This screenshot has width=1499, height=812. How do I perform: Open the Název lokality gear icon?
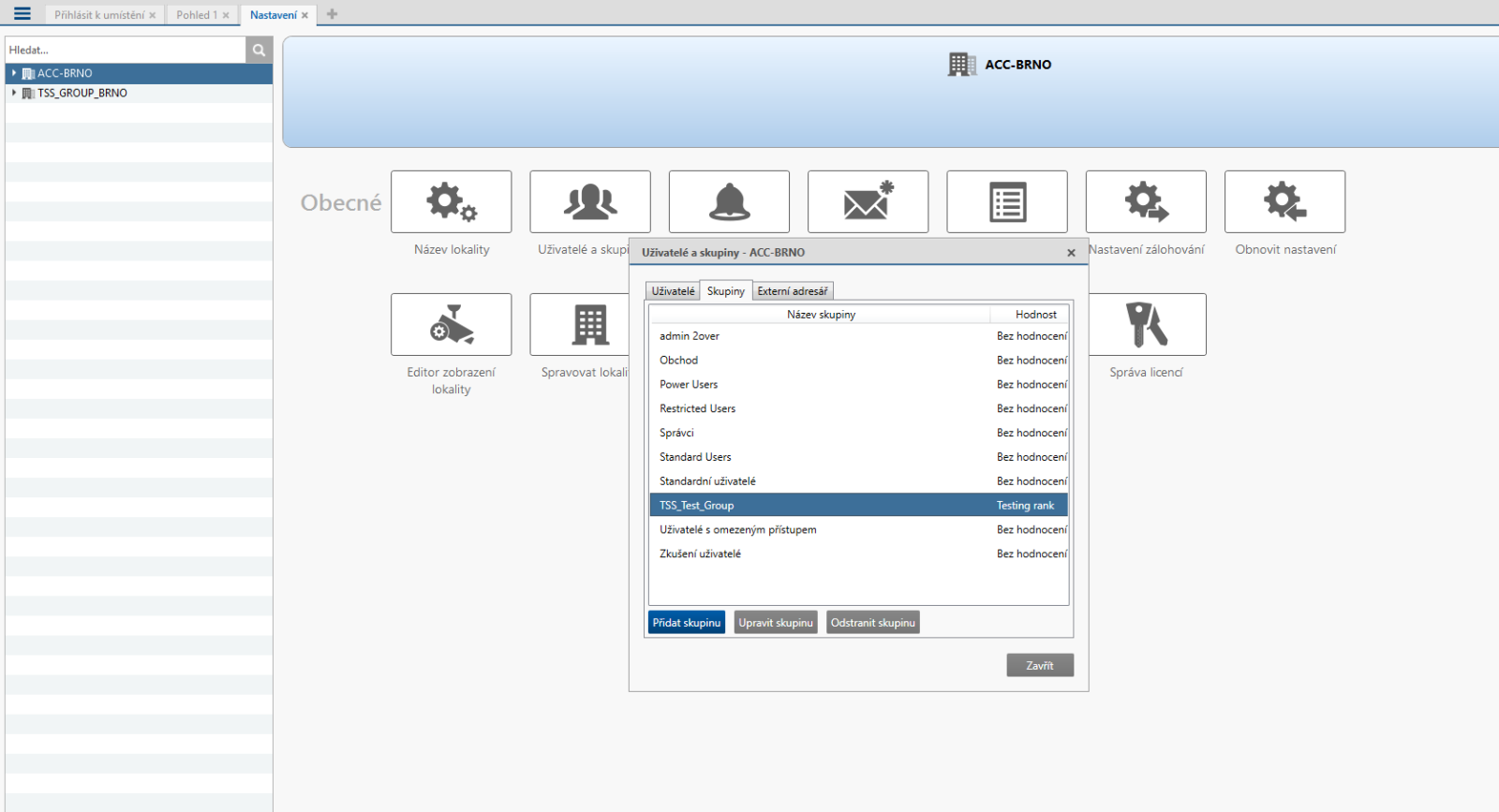point(451,201)
